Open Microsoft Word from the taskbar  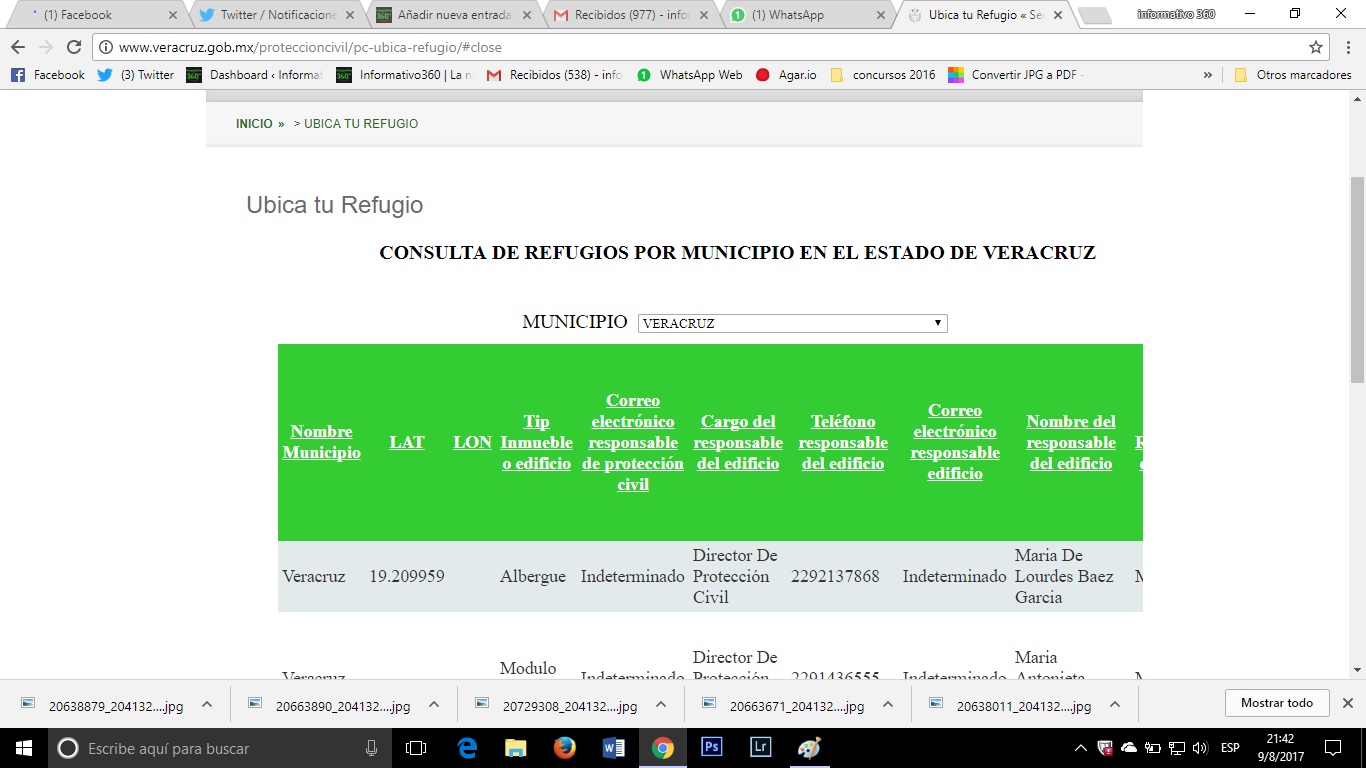[x=613, y=748]
